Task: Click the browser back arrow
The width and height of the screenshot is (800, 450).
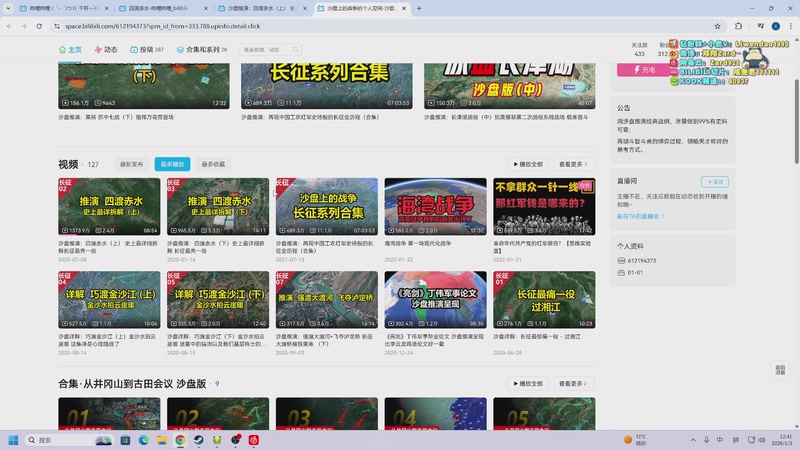Action: point(9,26)
